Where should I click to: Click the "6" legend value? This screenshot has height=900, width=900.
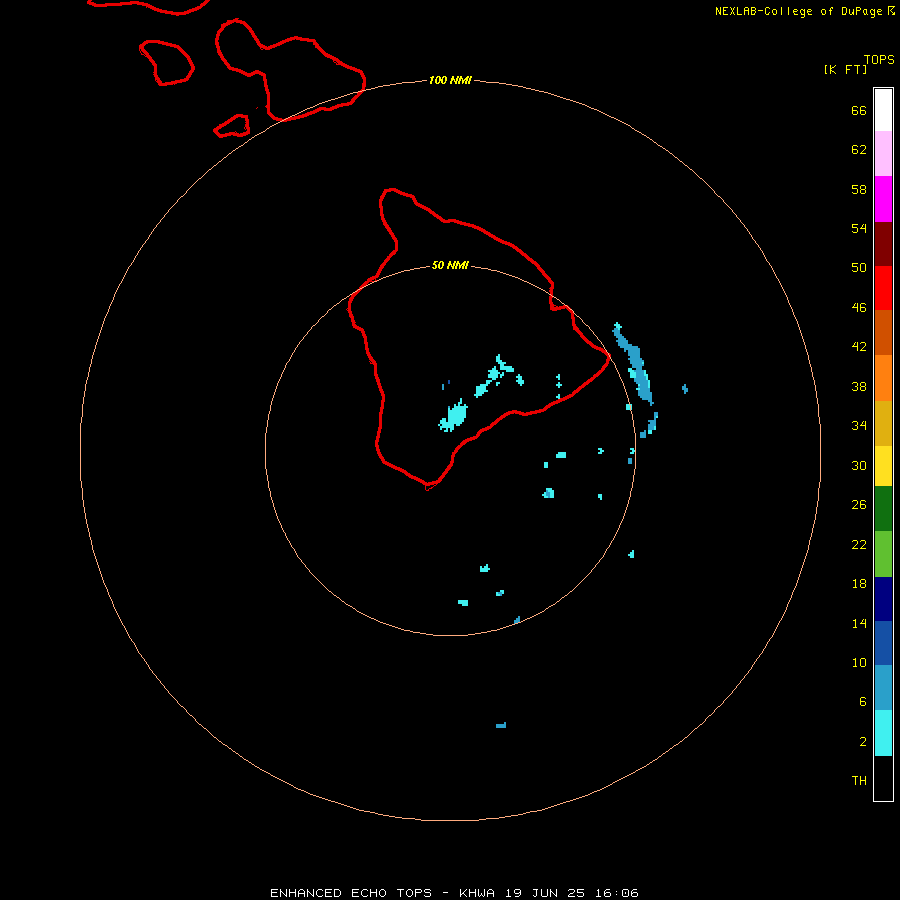click(x=862, y=701)
